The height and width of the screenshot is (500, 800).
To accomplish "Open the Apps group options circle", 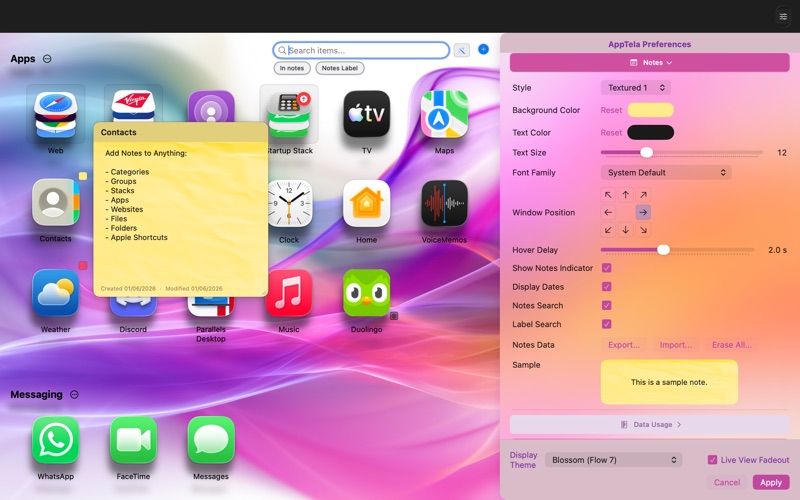I will tap(47, 59).
